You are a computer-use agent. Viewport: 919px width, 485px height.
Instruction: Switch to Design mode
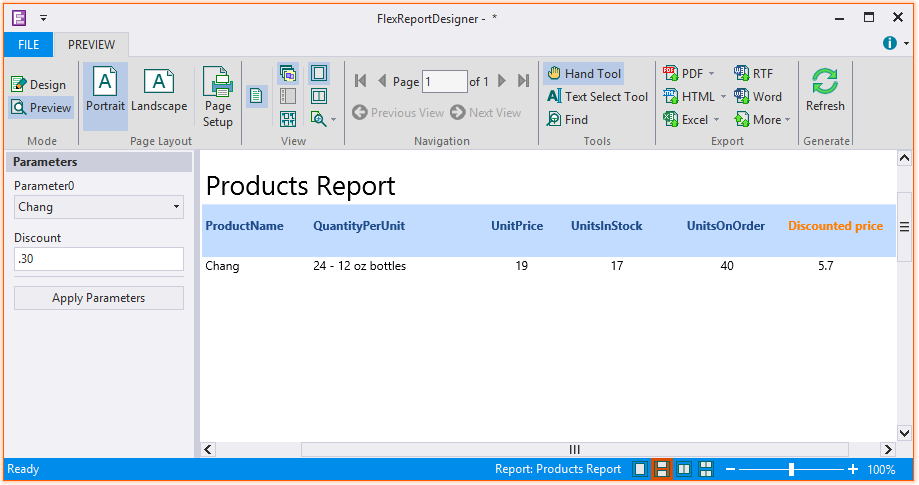[39, 85]
